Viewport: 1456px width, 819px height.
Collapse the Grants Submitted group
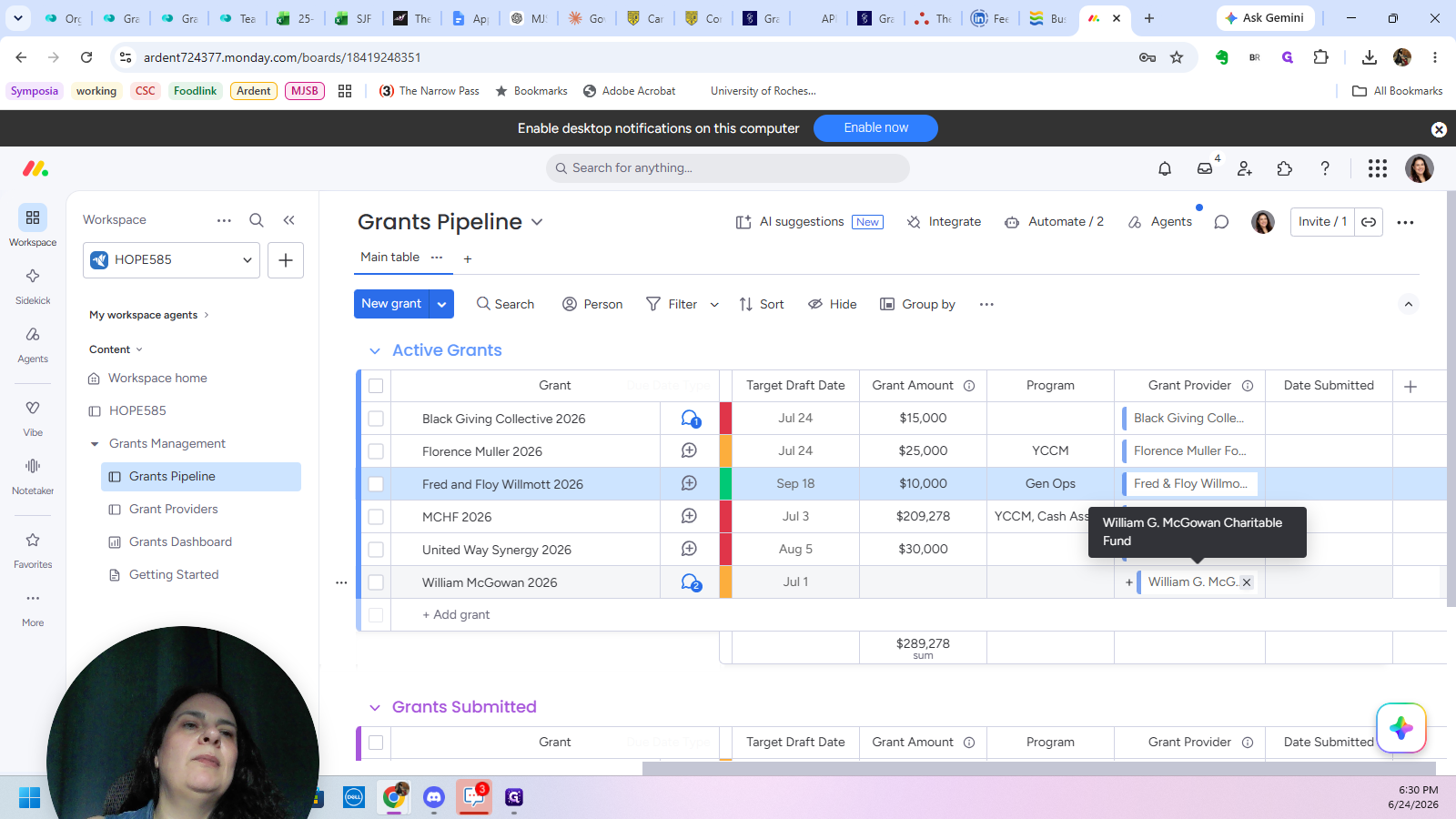pyautogui.click(x=375, y=708)
